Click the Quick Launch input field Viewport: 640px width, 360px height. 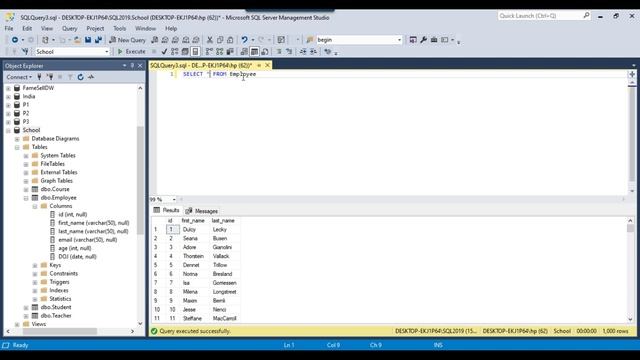tap(540, 16)
